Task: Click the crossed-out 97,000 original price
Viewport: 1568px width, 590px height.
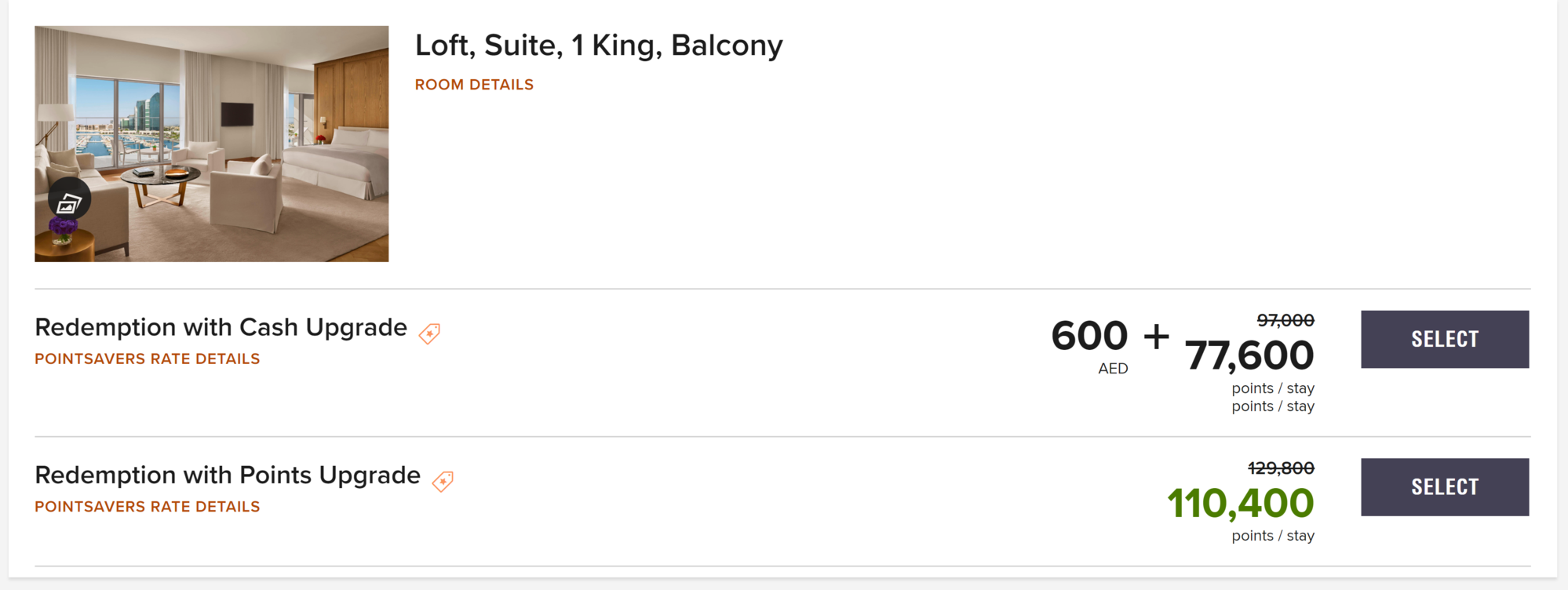Action: click(x=1285, y=320)
